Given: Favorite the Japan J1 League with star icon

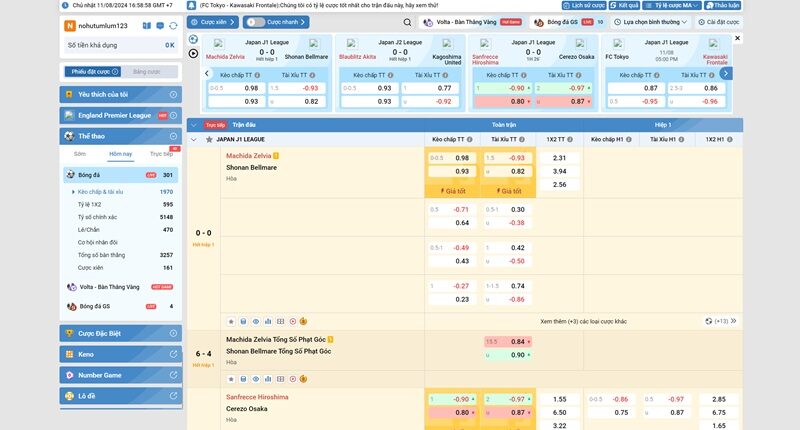Looking at the screenshot, I should (x=208, y=140).
